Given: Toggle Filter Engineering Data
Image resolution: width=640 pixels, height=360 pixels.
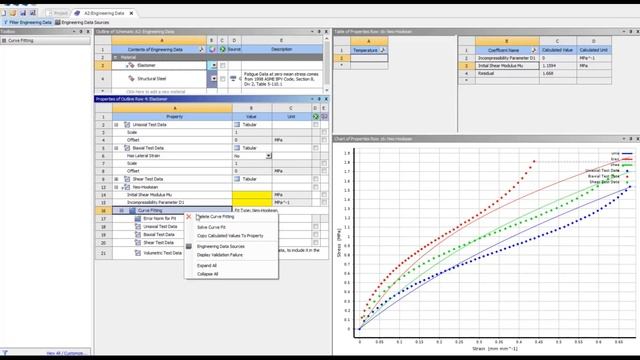Looking at the screenshot, I should (28, 22).
